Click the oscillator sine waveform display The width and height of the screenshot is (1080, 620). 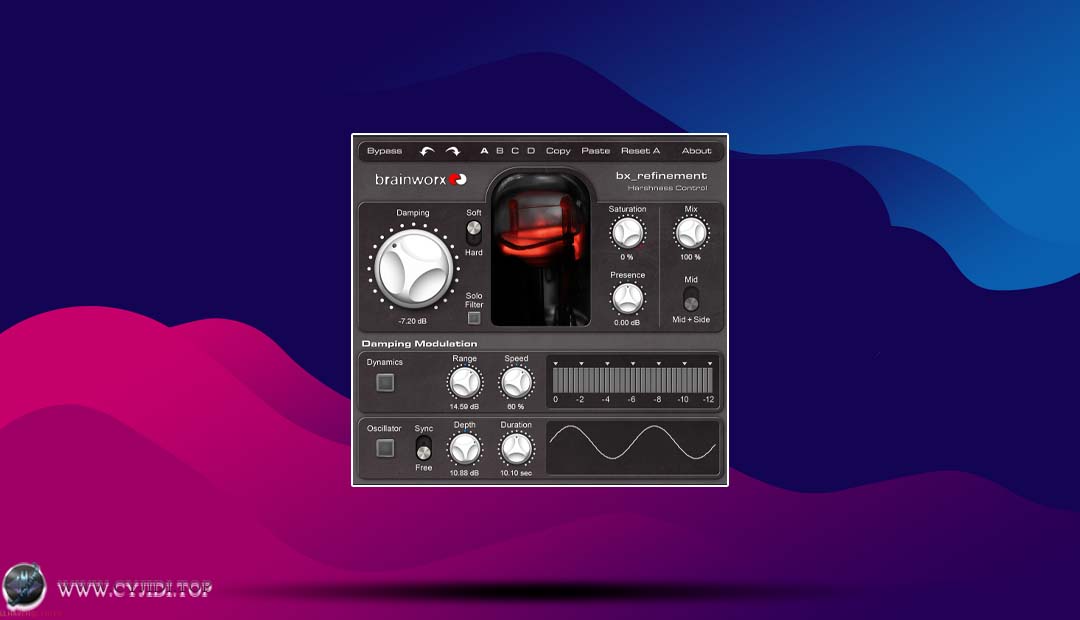(633, 448)
